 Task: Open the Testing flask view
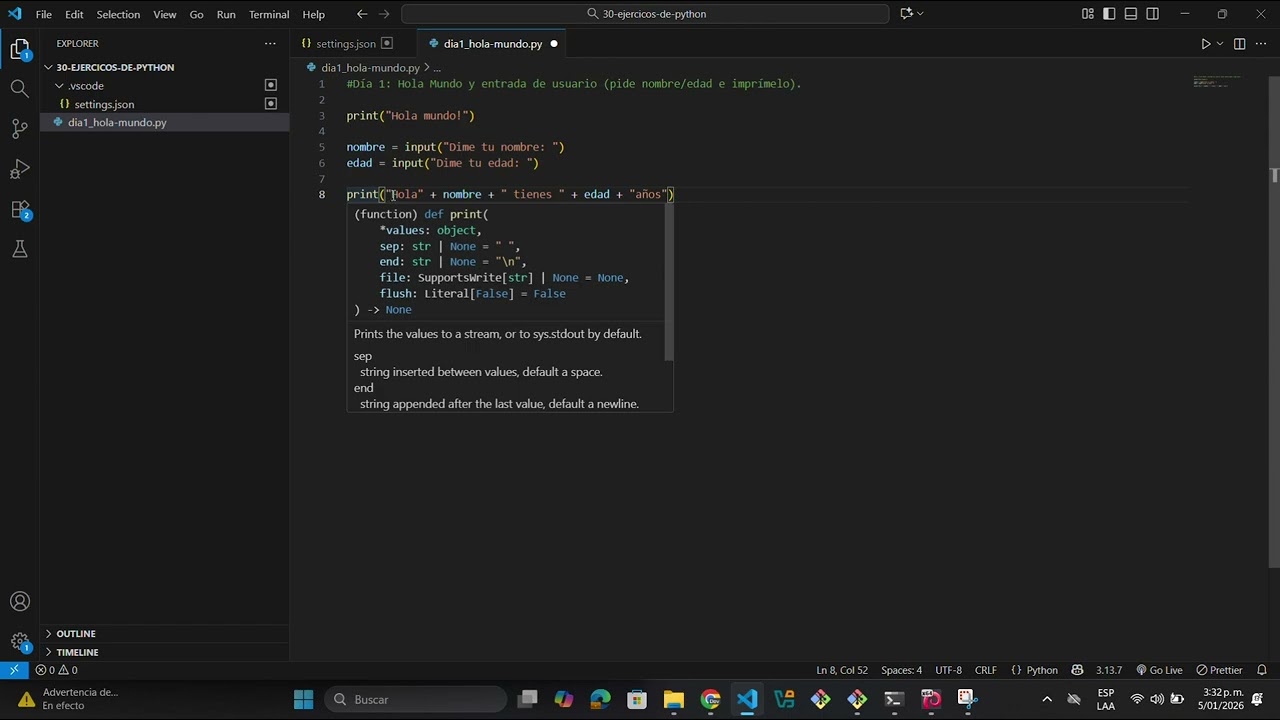[x=20, y=249]
